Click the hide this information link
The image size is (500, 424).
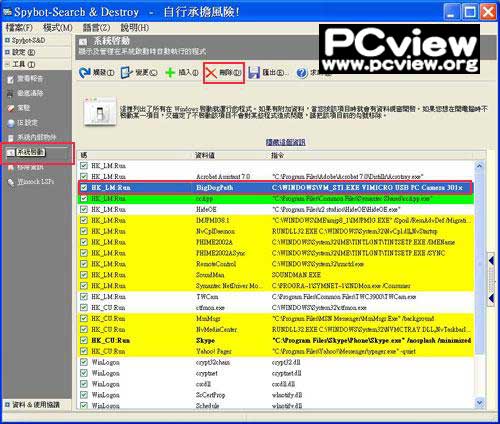coord(285,142)
